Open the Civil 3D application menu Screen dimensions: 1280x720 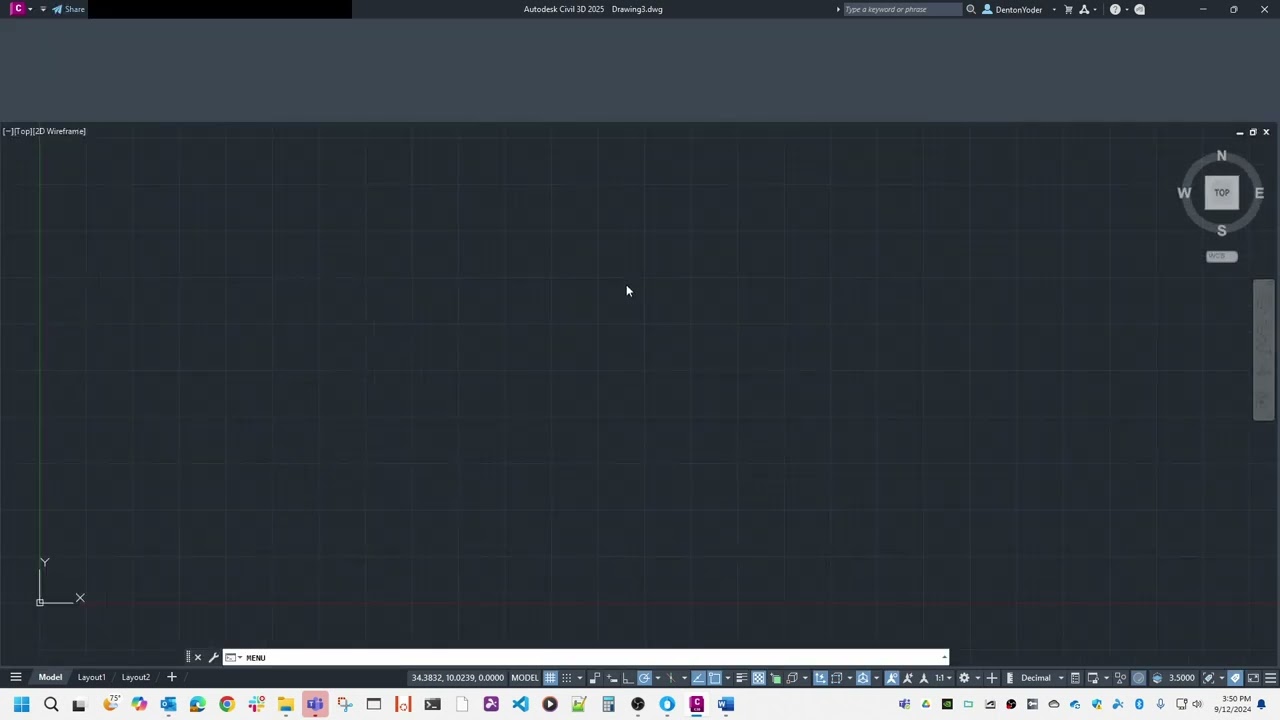tap(18, 9)
